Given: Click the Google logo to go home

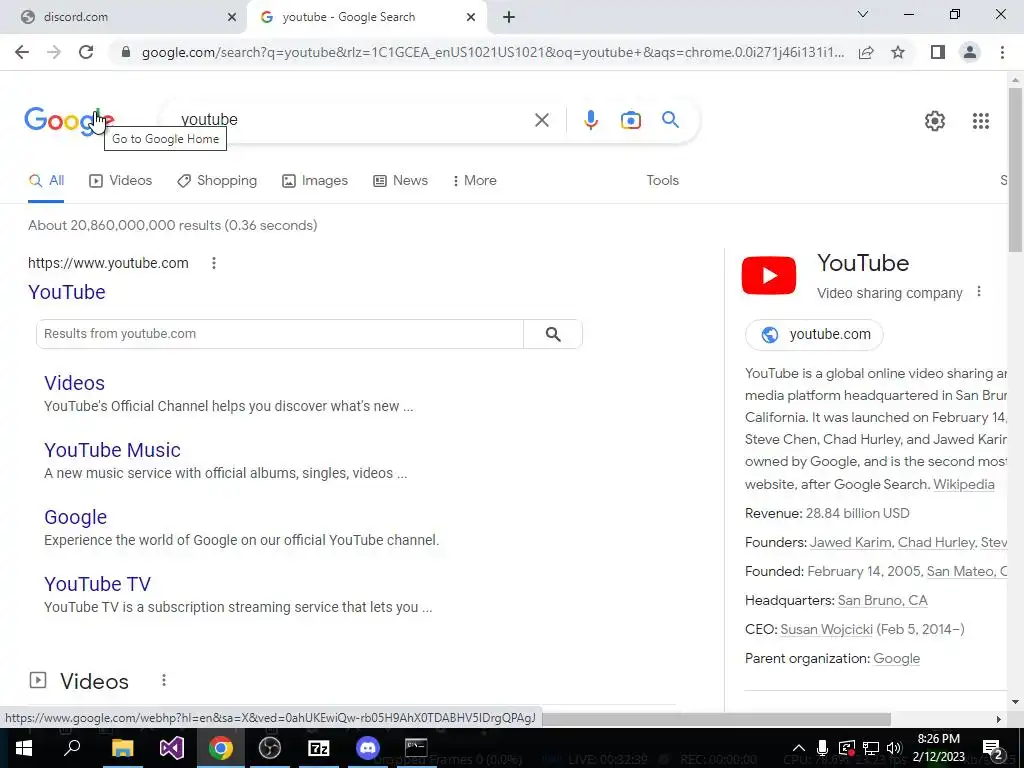Looking at the screenshot, I should [69, 121].
